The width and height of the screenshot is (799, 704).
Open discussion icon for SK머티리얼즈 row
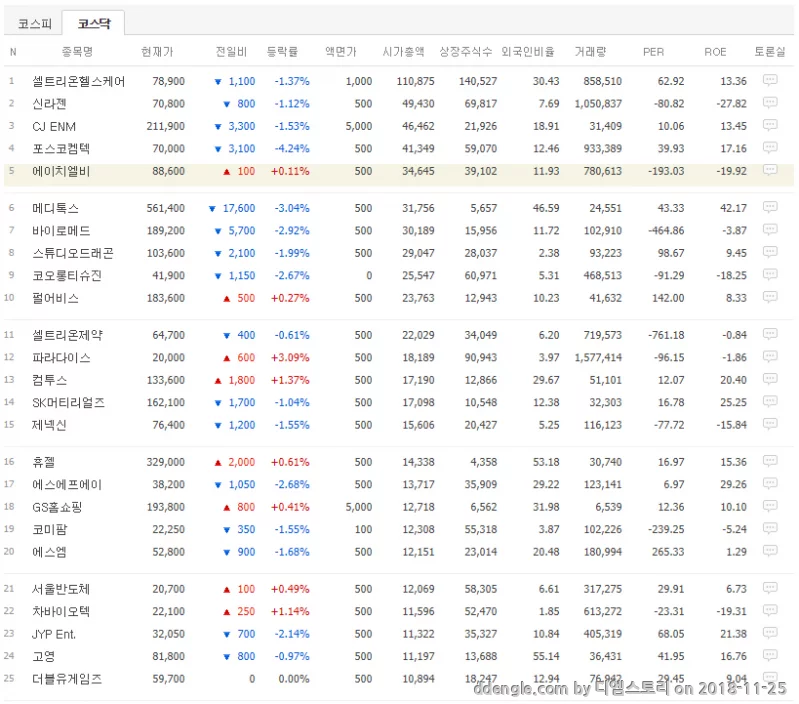(770, 401)
